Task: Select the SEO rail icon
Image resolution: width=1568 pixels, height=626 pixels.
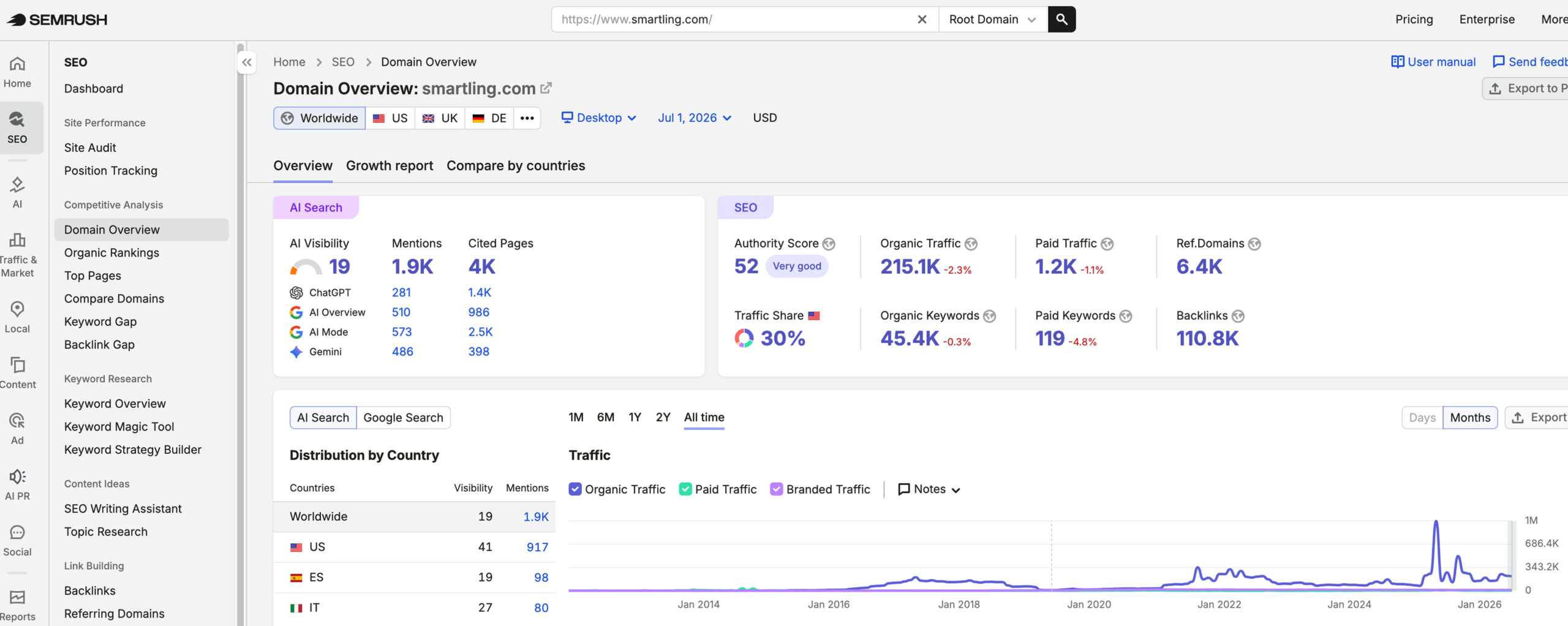Action: click(17, 119)
